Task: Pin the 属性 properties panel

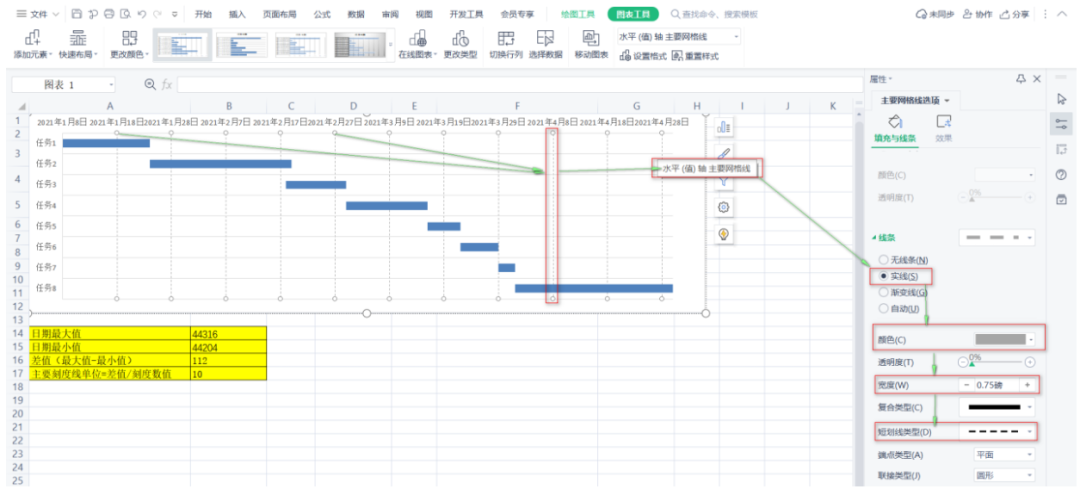Action: (x=1021, y=79)
